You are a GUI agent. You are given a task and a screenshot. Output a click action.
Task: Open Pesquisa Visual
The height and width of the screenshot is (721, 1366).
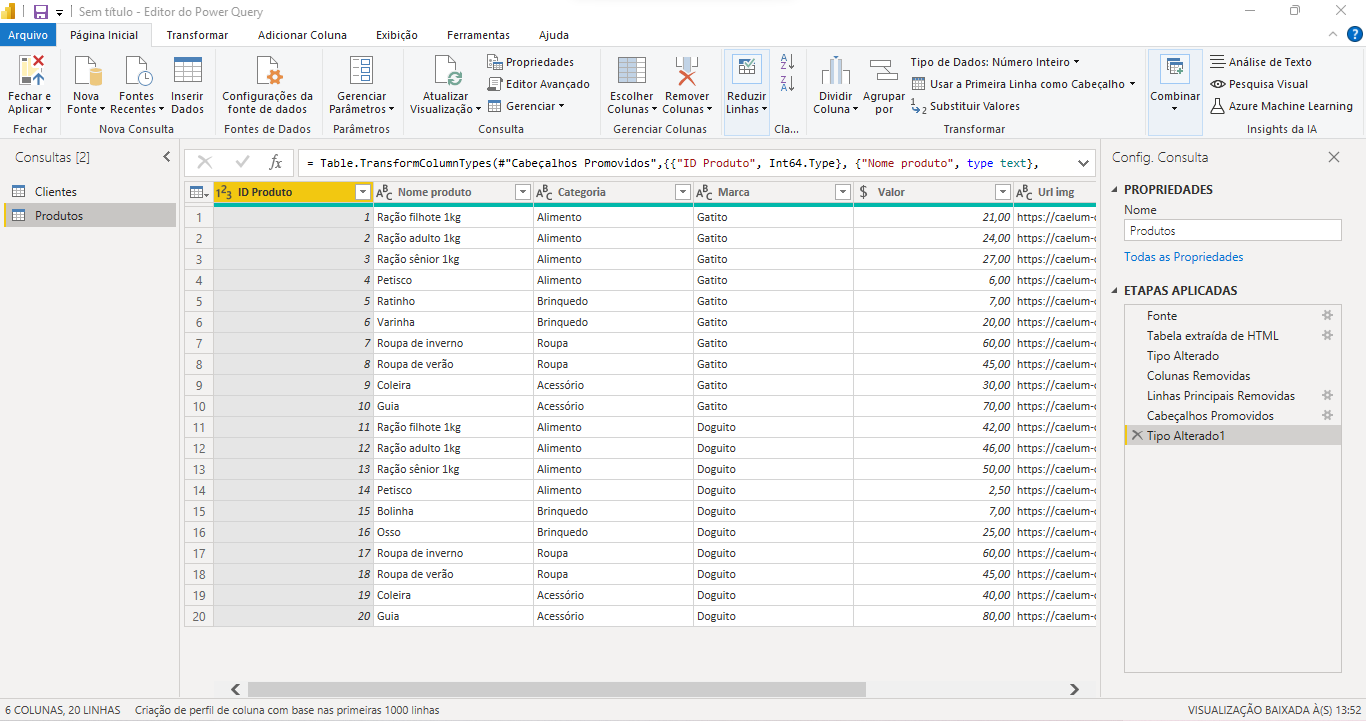1259,84
